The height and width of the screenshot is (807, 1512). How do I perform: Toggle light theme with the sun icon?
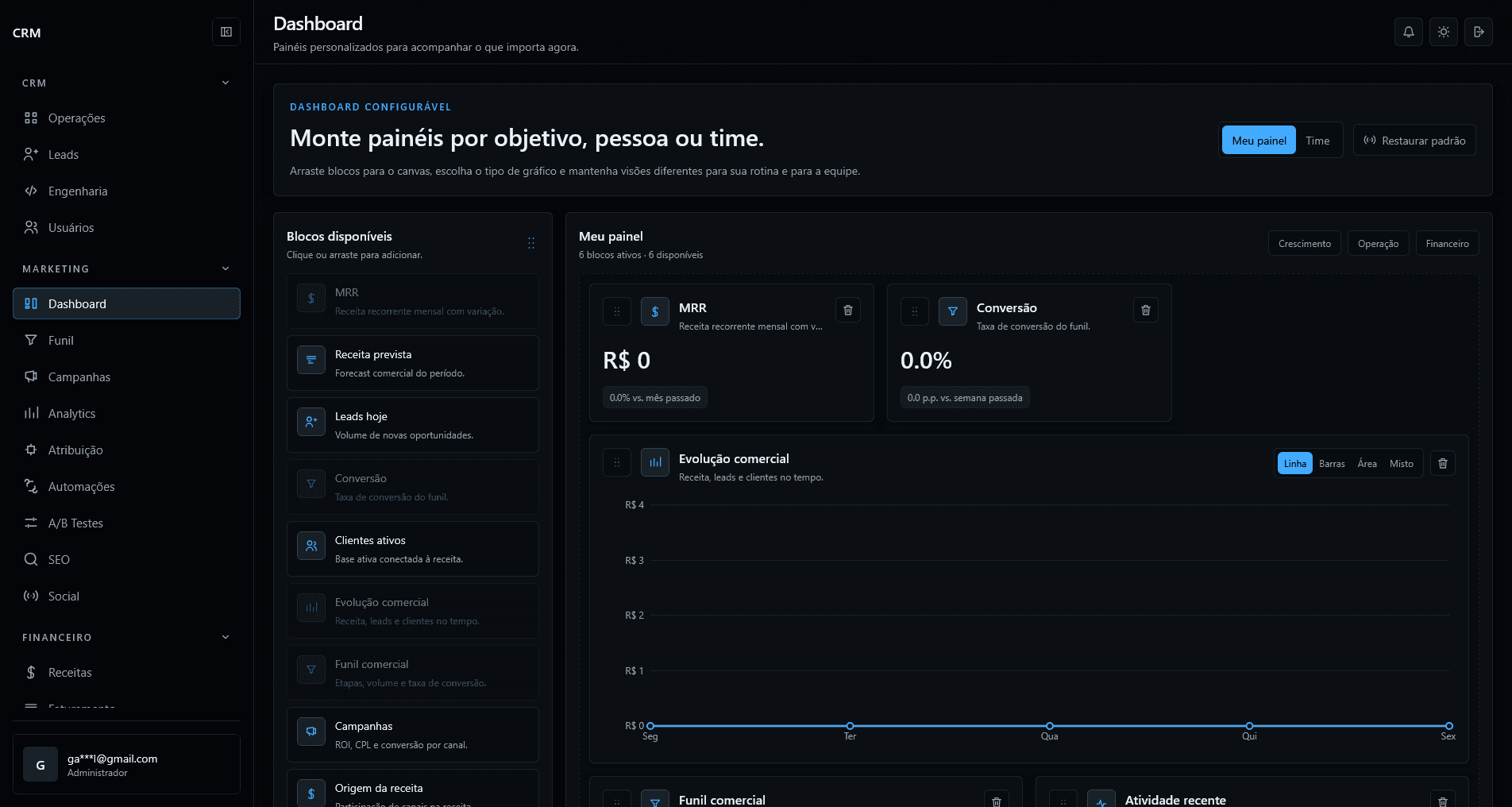1443,32
